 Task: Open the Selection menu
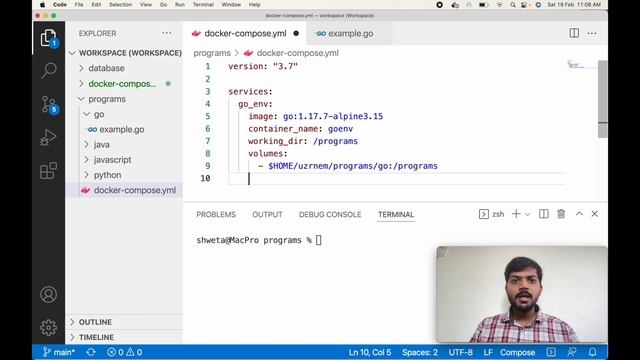coord(120,5)
